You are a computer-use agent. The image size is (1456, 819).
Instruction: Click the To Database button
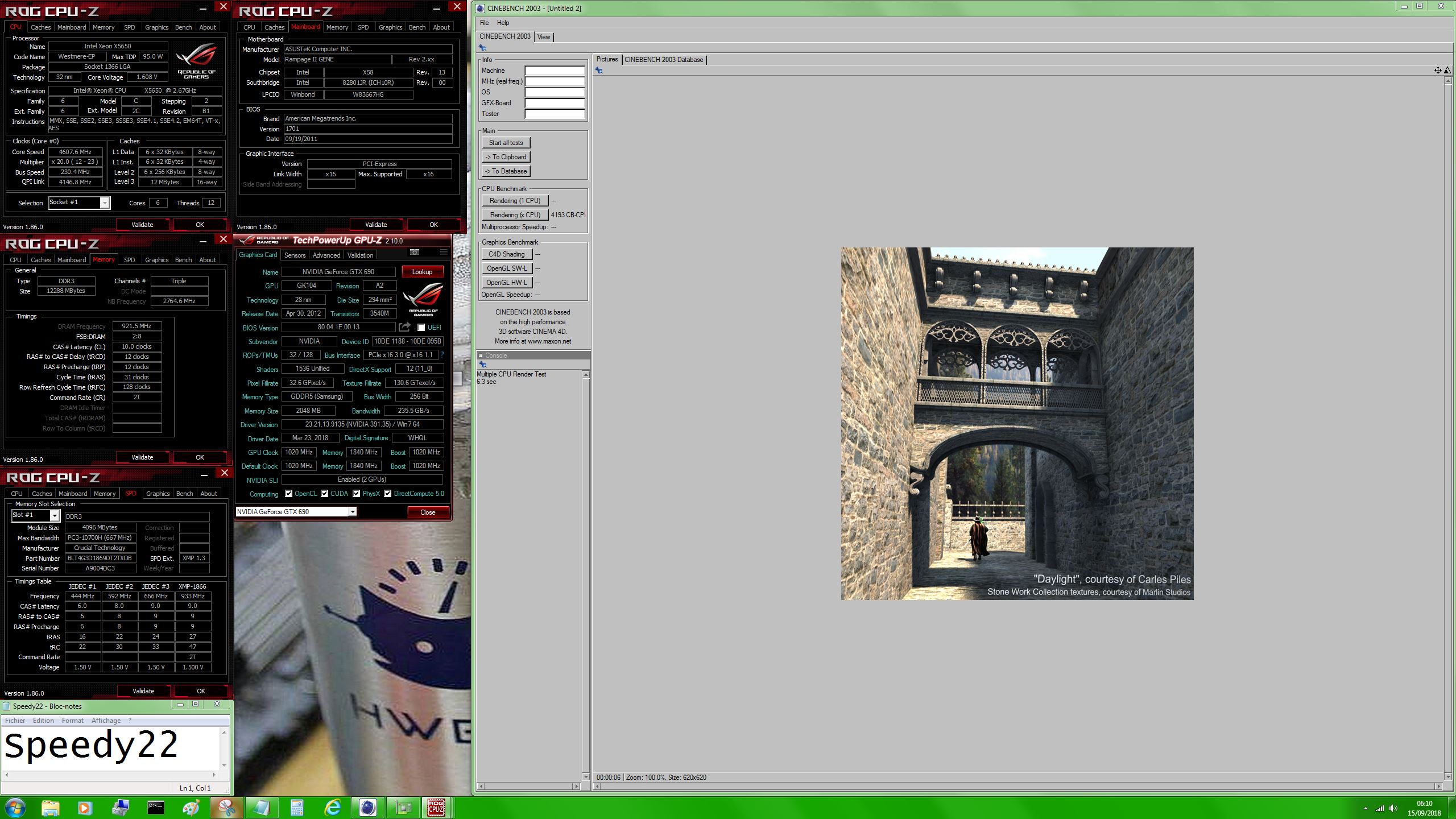506,171
